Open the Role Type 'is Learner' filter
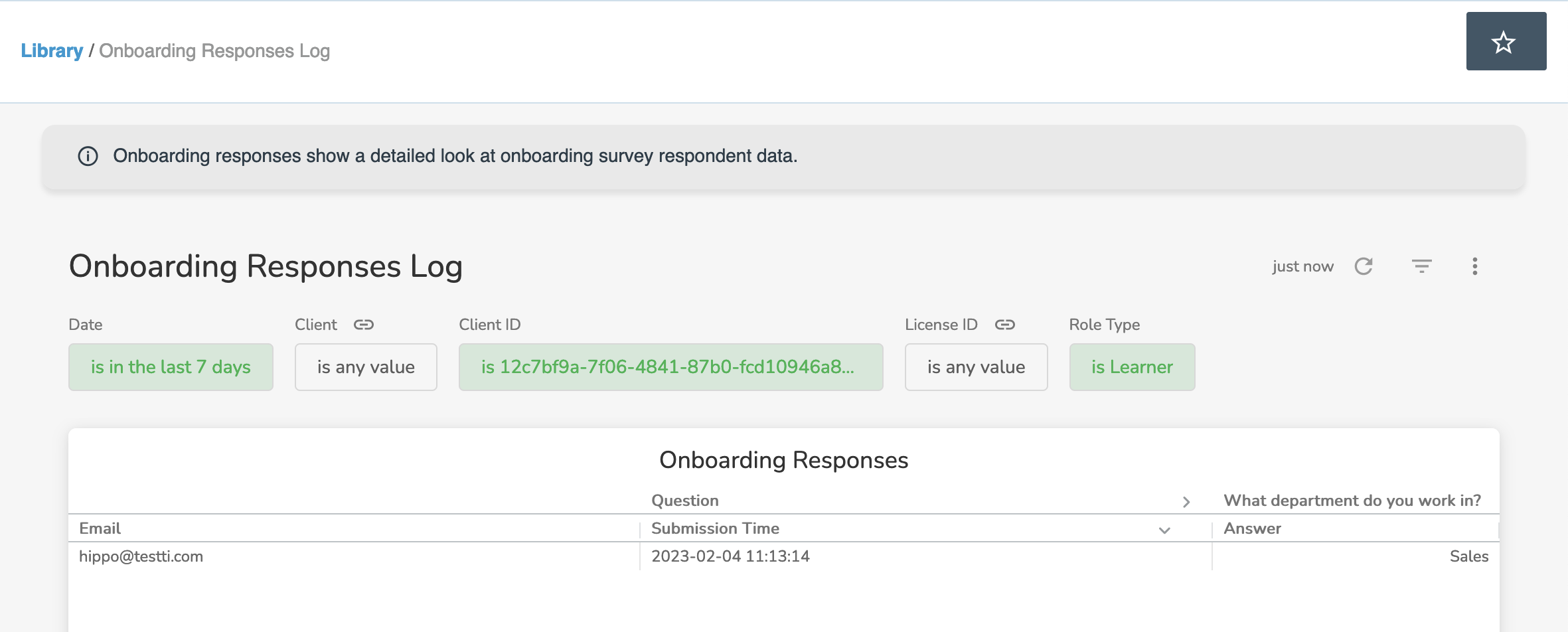 pos(1132,367)
